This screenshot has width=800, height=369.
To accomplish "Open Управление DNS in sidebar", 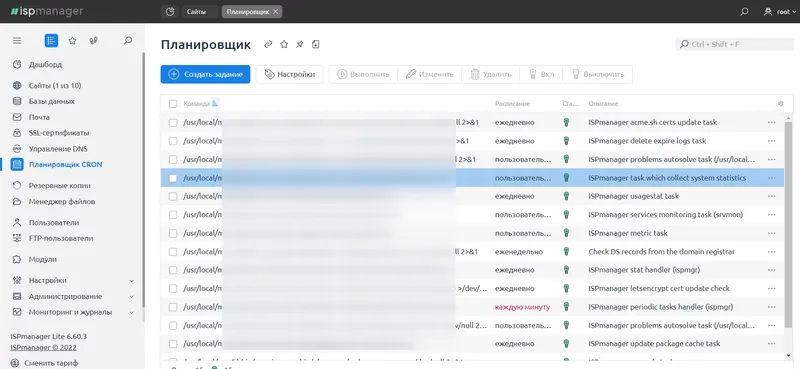I will pos(58,149).
